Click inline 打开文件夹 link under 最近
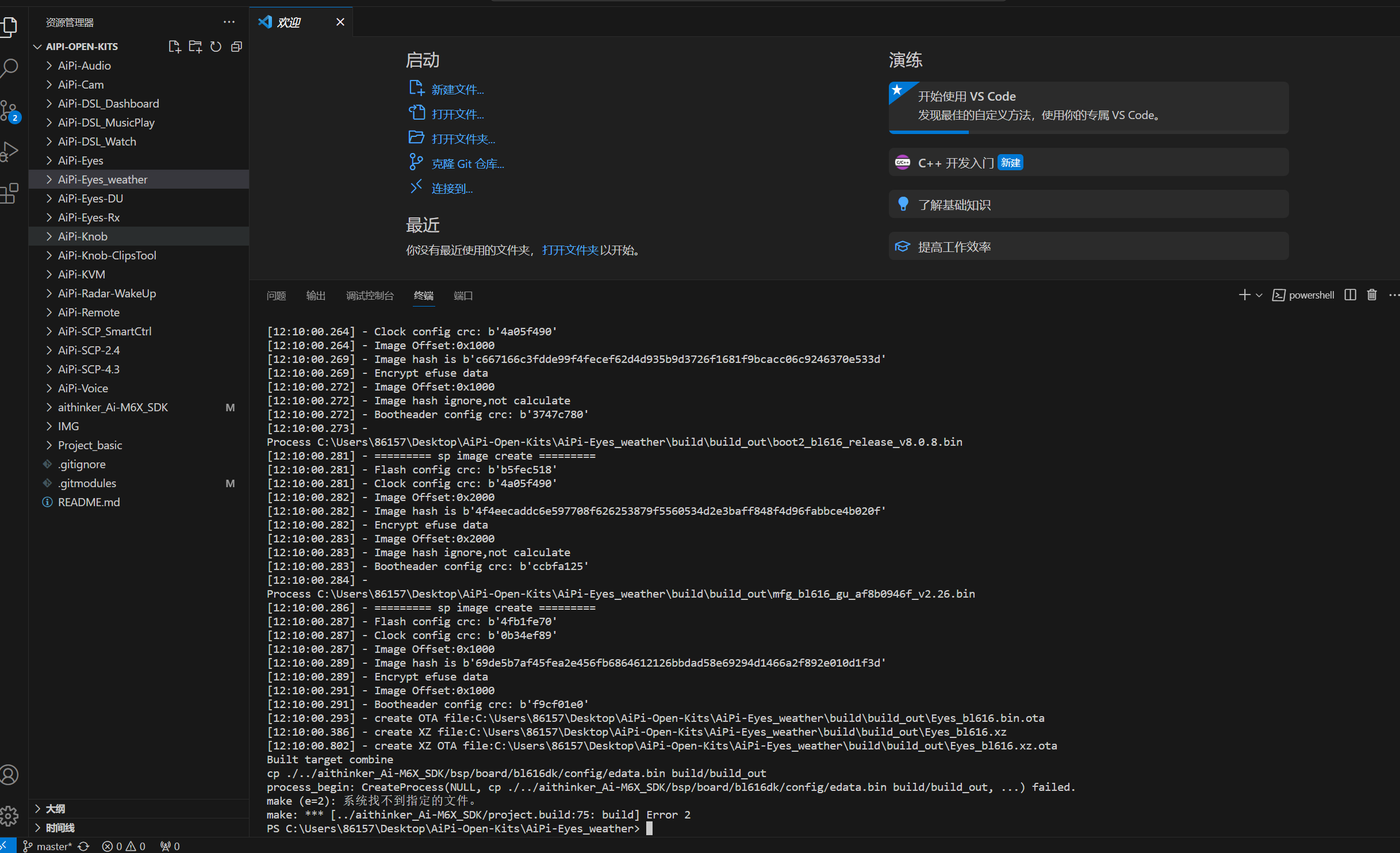 click(570, 250)
